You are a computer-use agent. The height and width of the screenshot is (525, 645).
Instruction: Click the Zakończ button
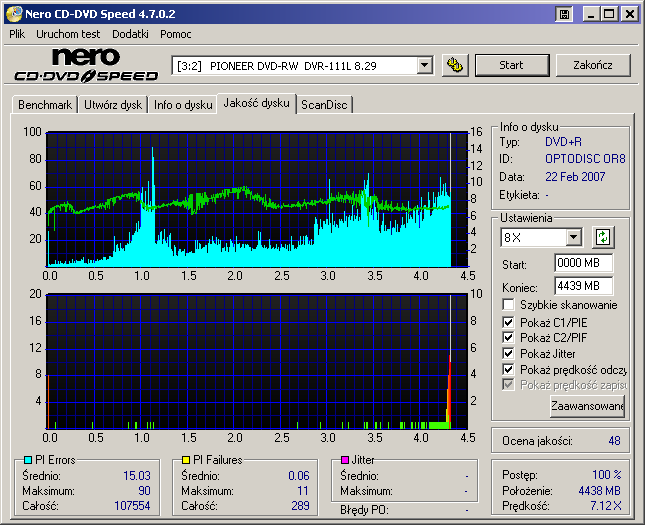[x=593, y=65]
